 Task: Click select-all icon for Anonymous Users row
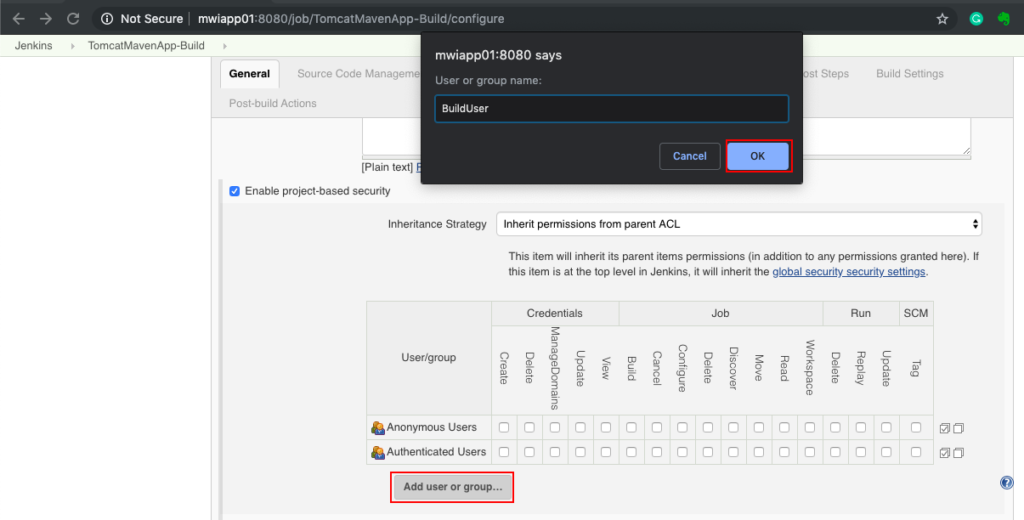[x=944, y=428]
